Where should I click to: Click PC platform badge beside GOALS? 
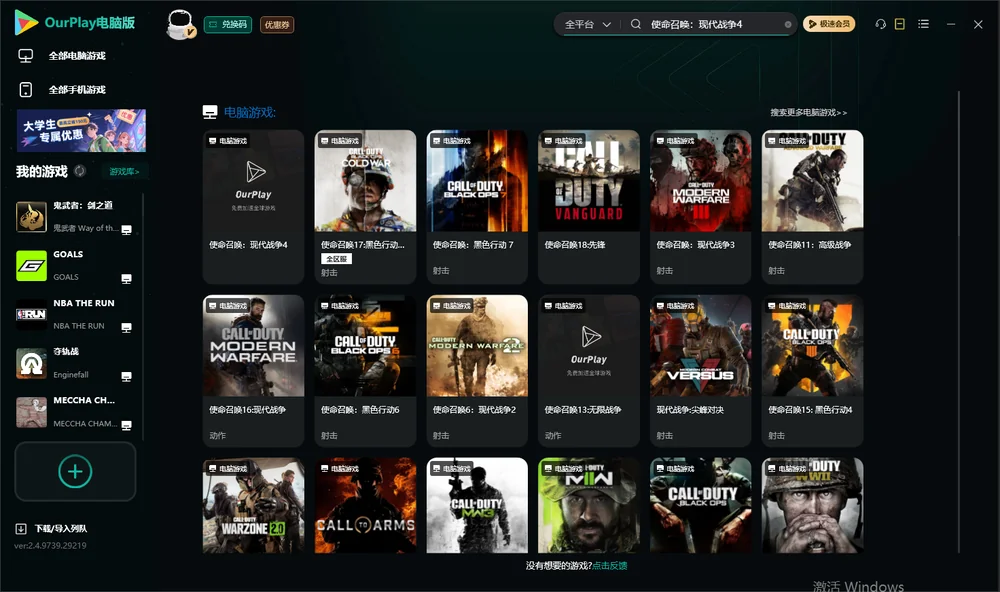126,279
